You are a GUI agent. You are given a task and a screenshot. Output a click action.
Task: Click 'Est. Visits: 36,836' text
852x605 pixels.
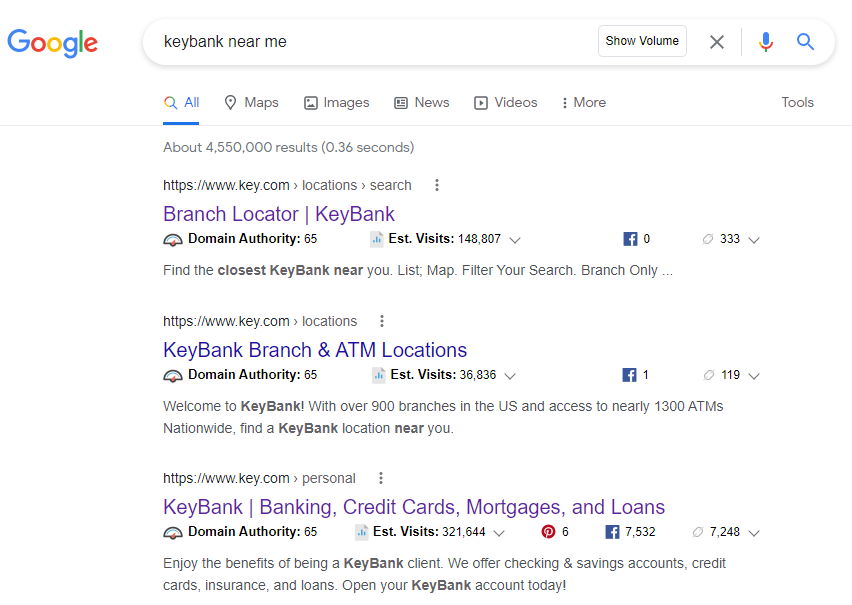[x=443, y=375]
